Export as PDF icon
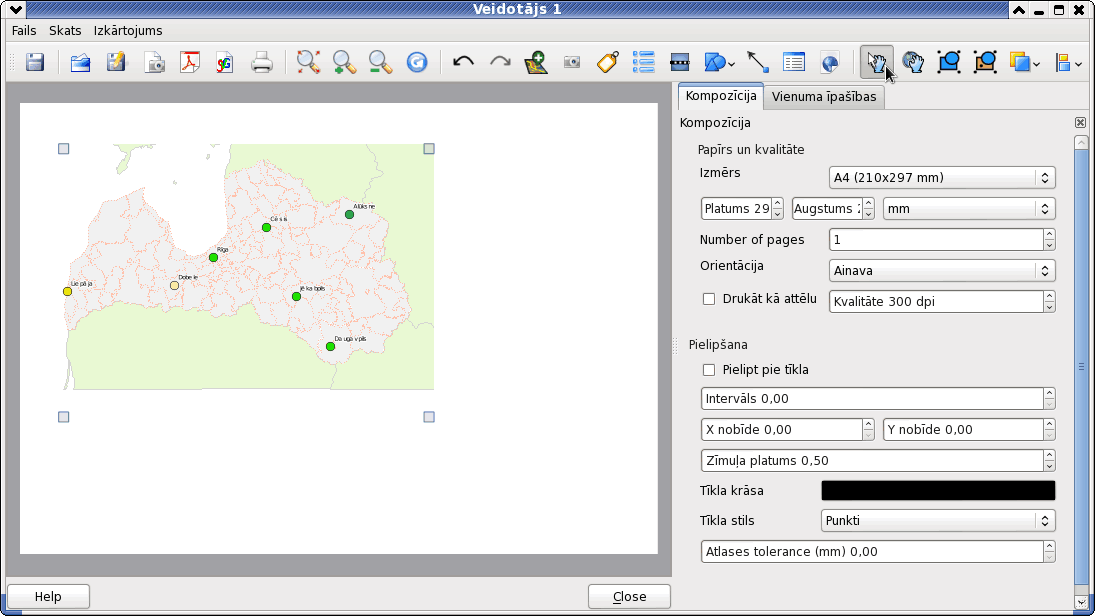The image size is (1095, 616). pos(189,63)
